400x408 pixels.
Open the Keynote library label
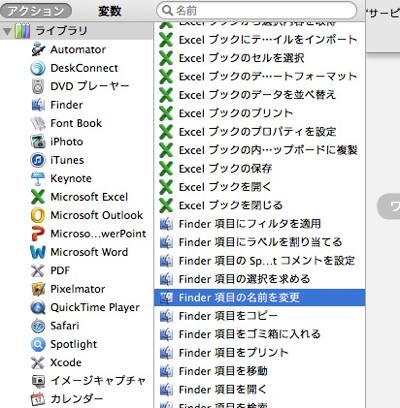pos(71,179)
